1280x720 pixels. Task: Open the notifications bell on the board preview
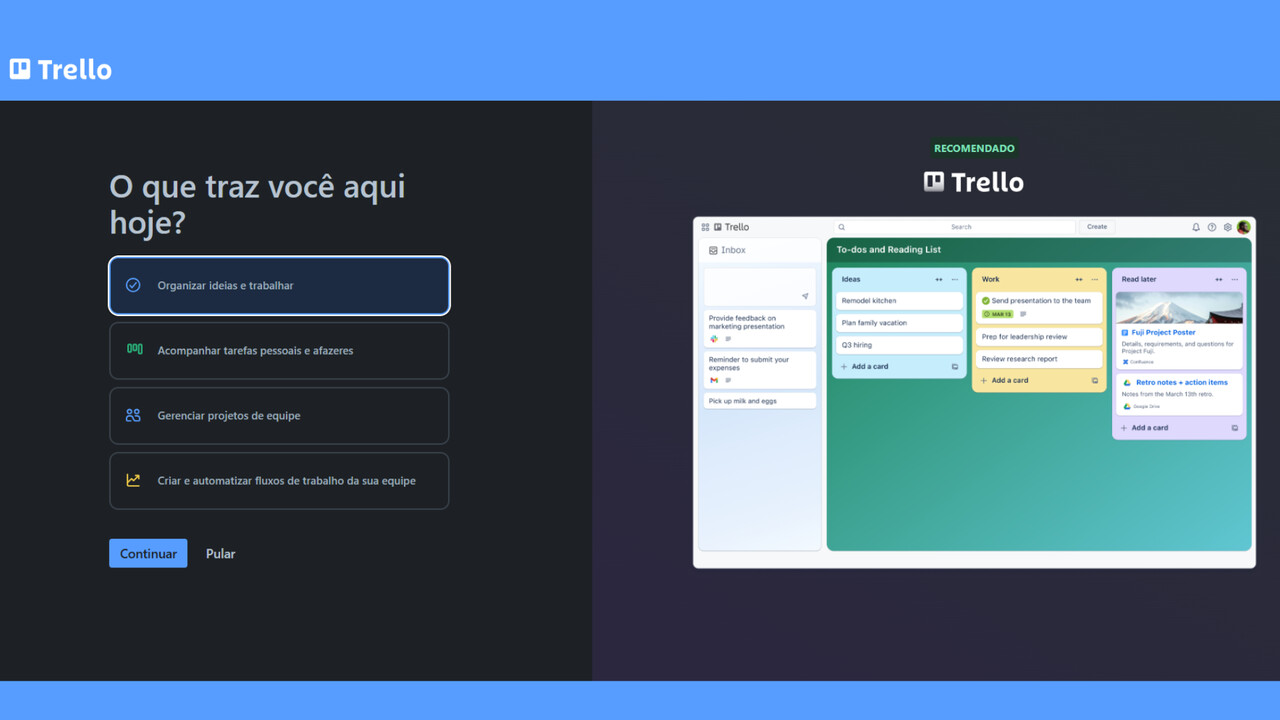click(1196, 227)
